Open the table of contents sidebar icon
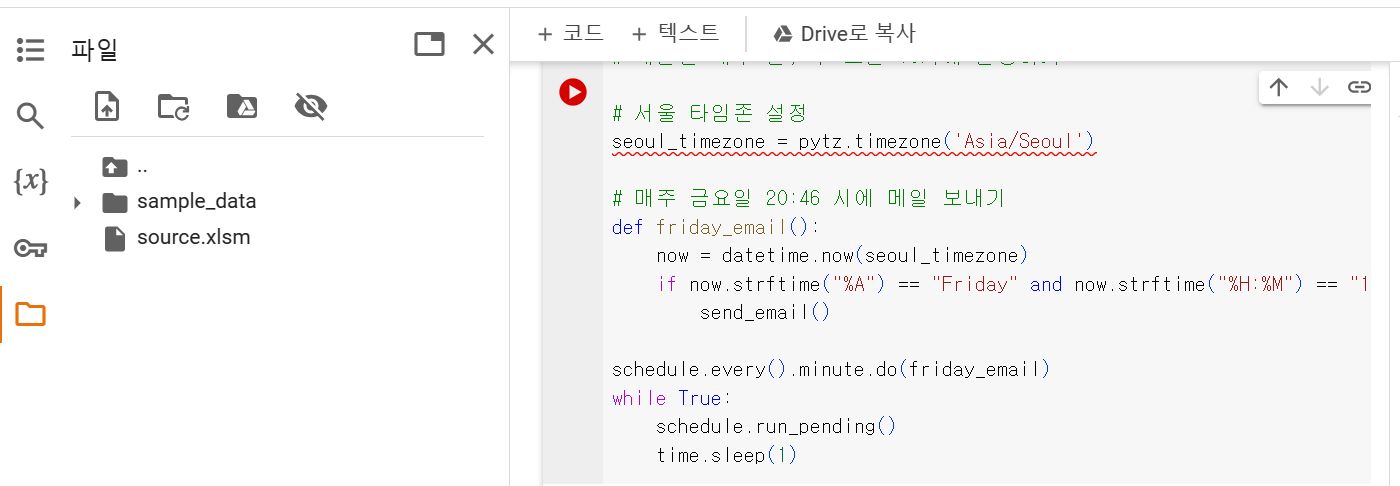The height and width of the screenshot is (486, 1400). point(31,50)
